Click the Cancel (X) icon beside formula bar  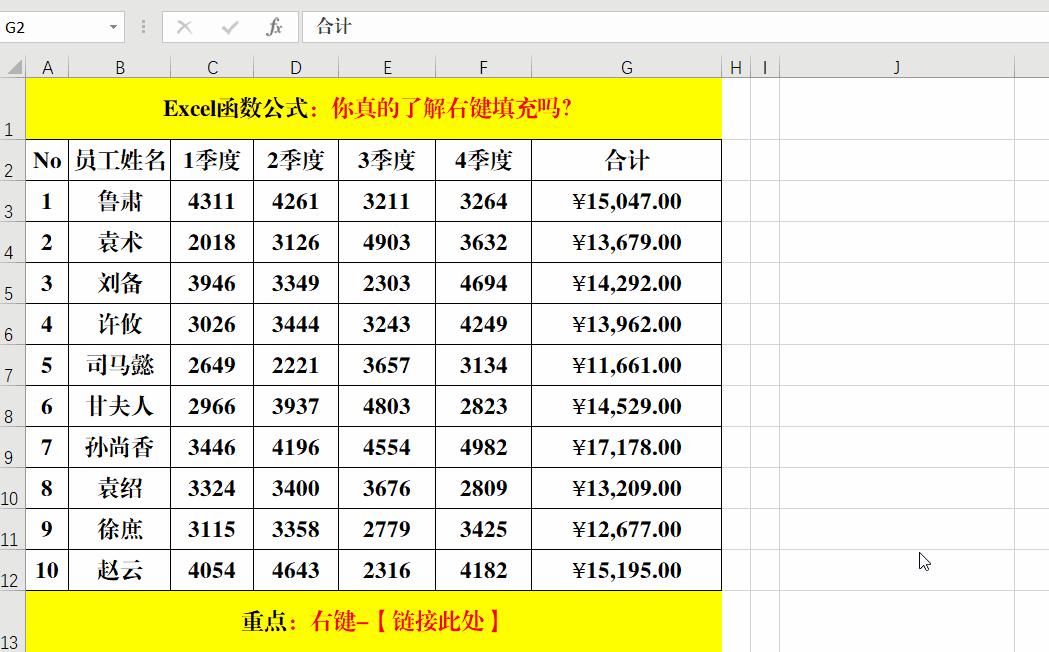pos(185,27)
